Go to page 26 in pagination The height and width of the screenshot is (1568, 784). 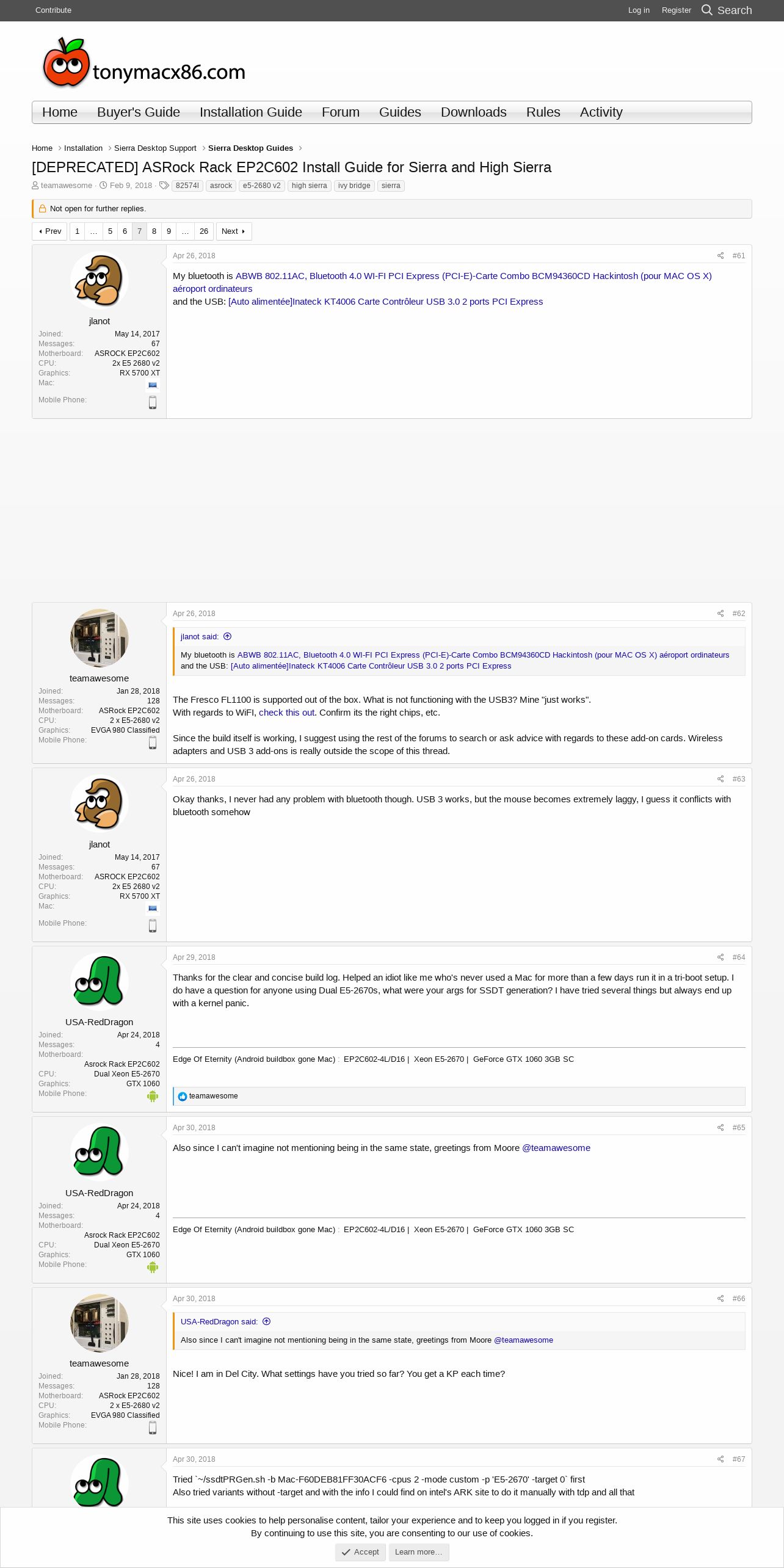click(204, 231)
